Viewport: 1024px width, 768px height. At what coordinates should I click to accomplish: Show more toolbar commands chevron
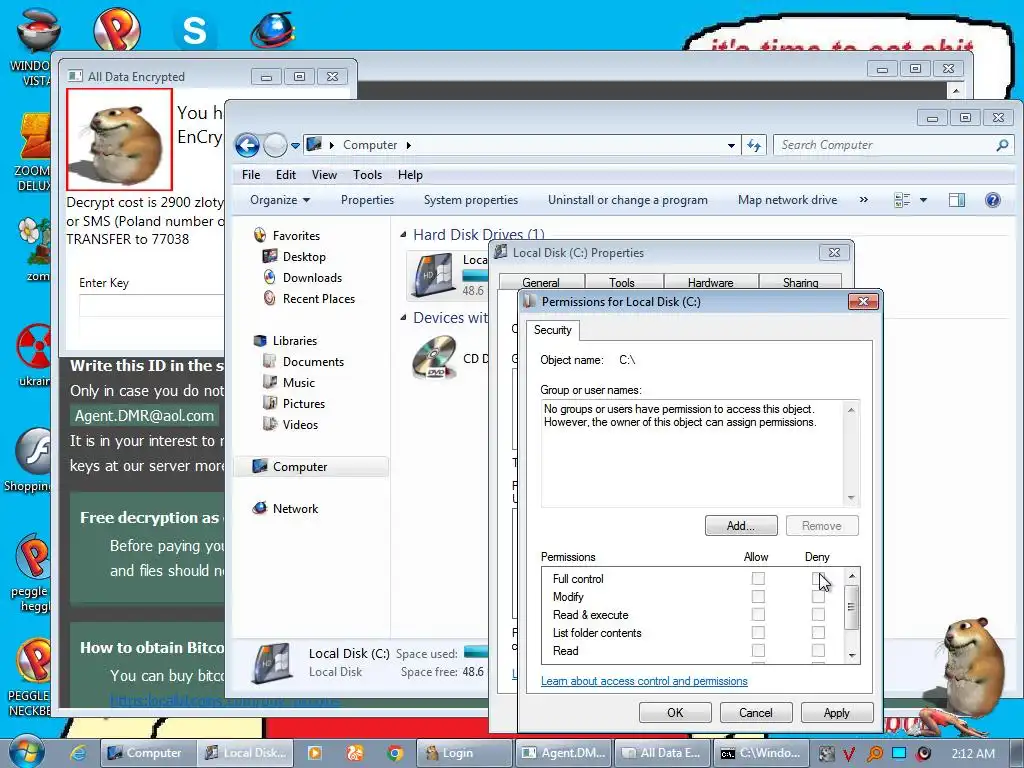coord(864,200)
